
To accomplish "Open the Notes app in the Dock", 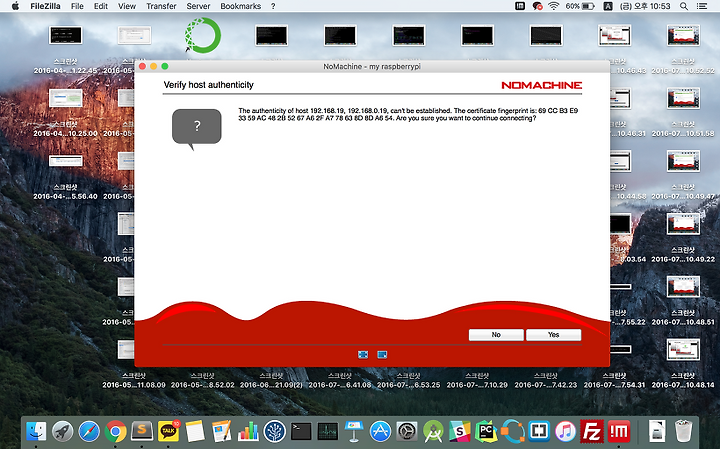I will pyautogui.click(x=195, y=431).
